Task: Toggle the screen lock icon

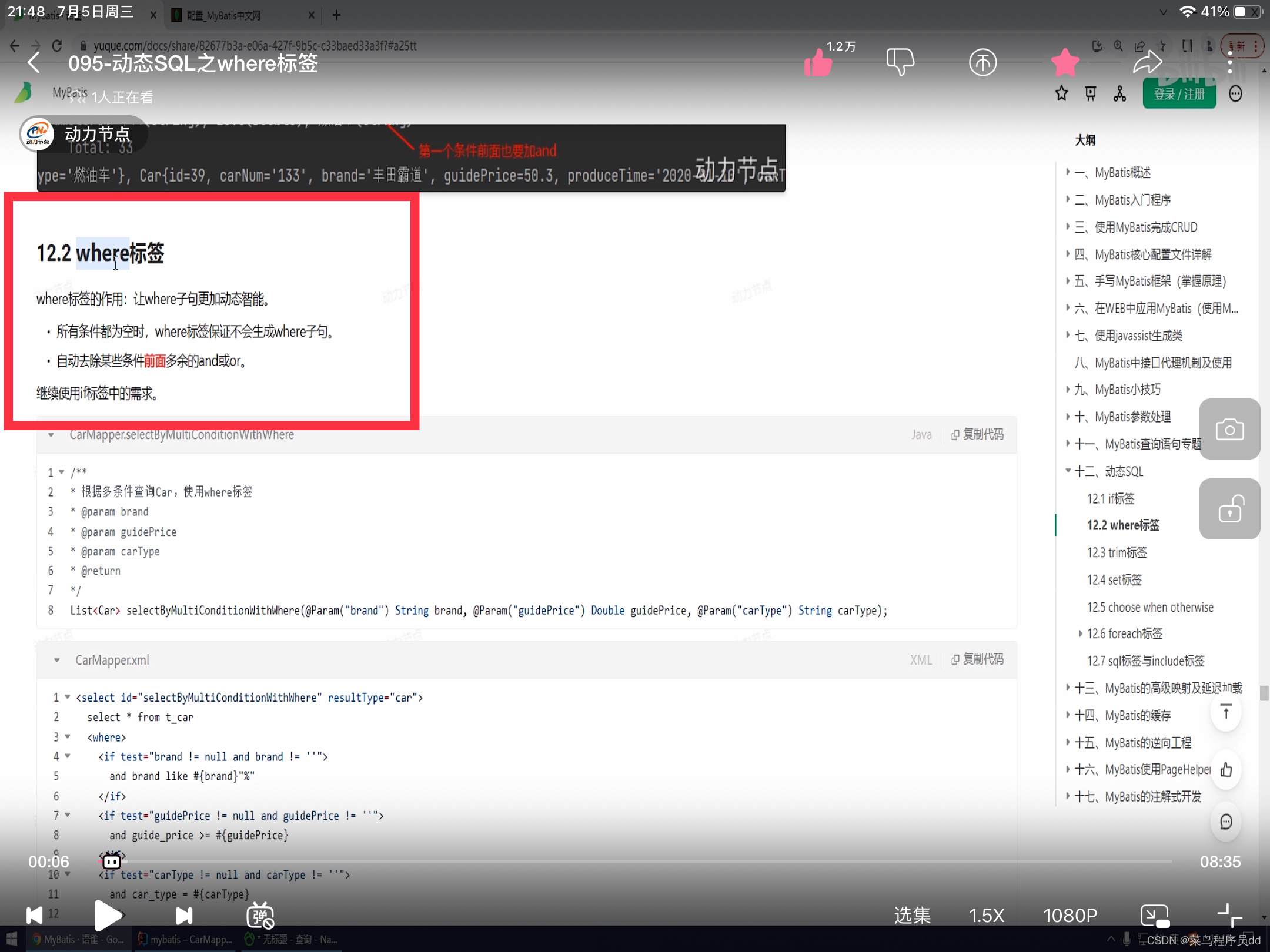Action: coord(1229,509)
